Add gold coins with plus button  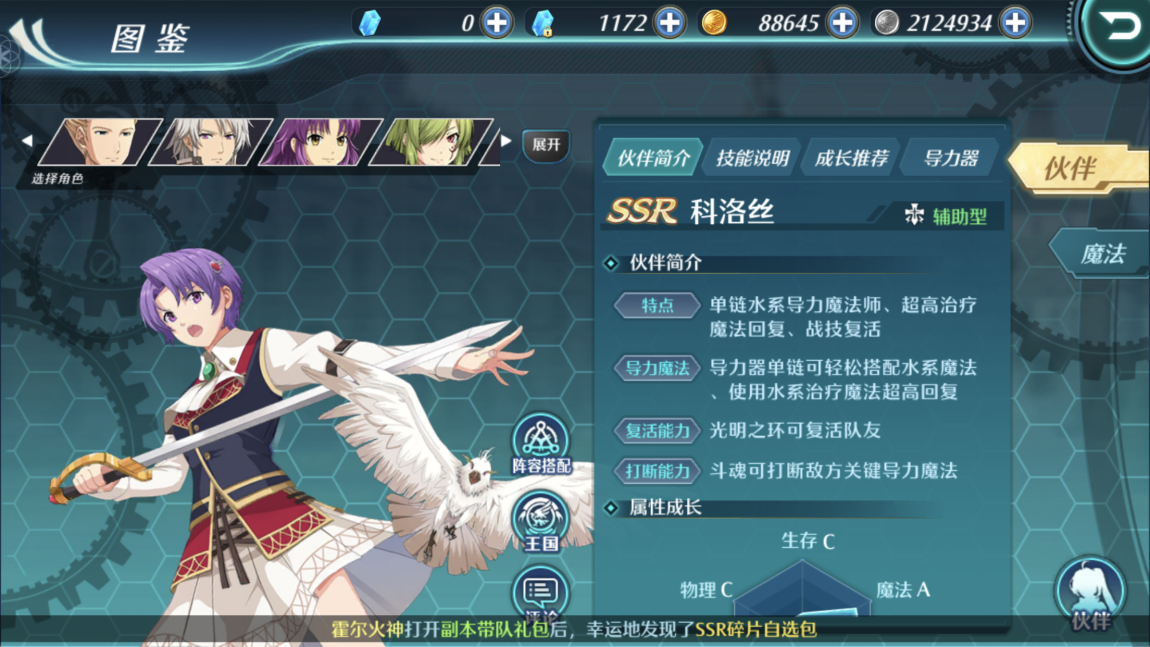pyautogui.click(x=843, y=23)
